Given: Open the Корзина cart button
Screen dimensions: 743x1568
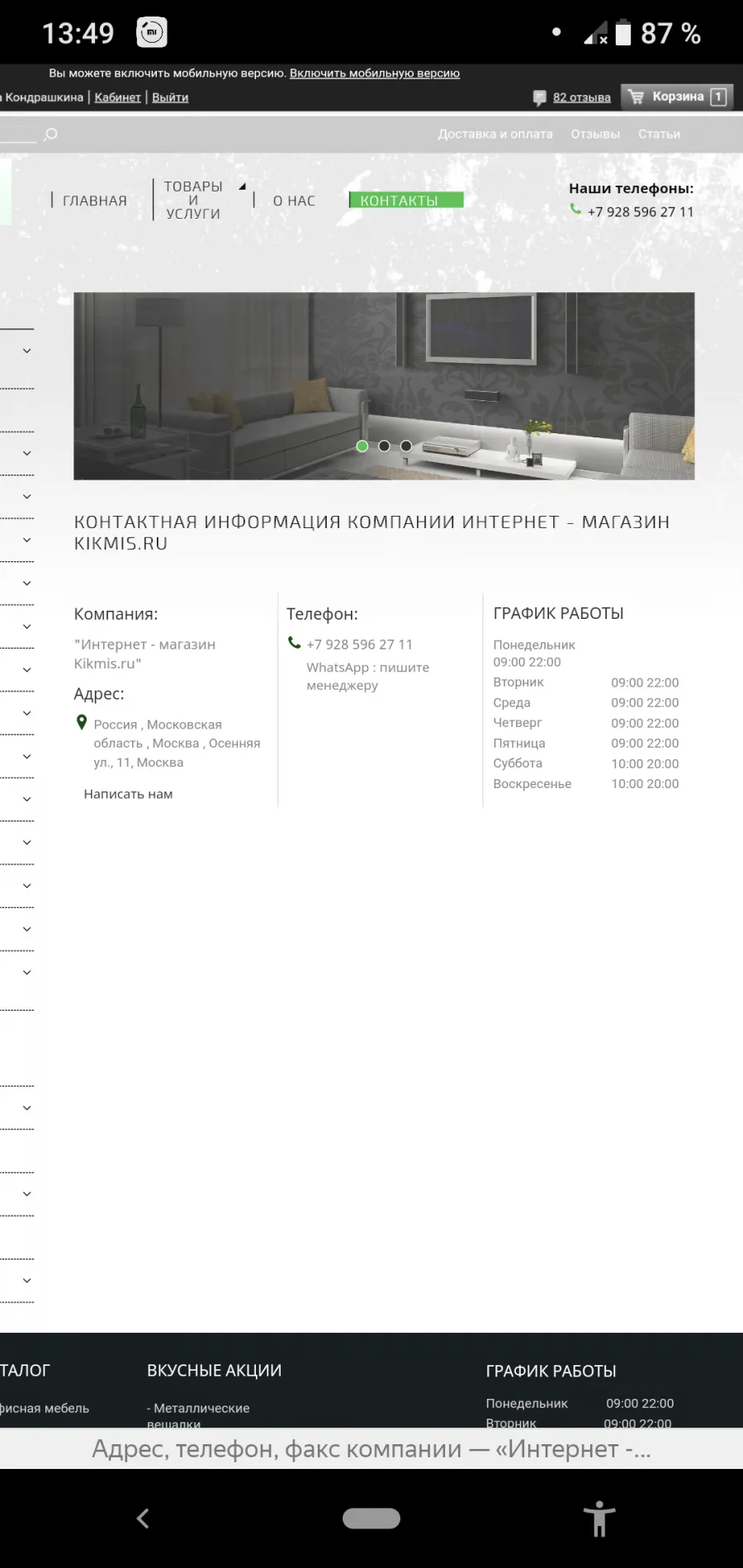Looking at the screenshot, I should [677, 97].
